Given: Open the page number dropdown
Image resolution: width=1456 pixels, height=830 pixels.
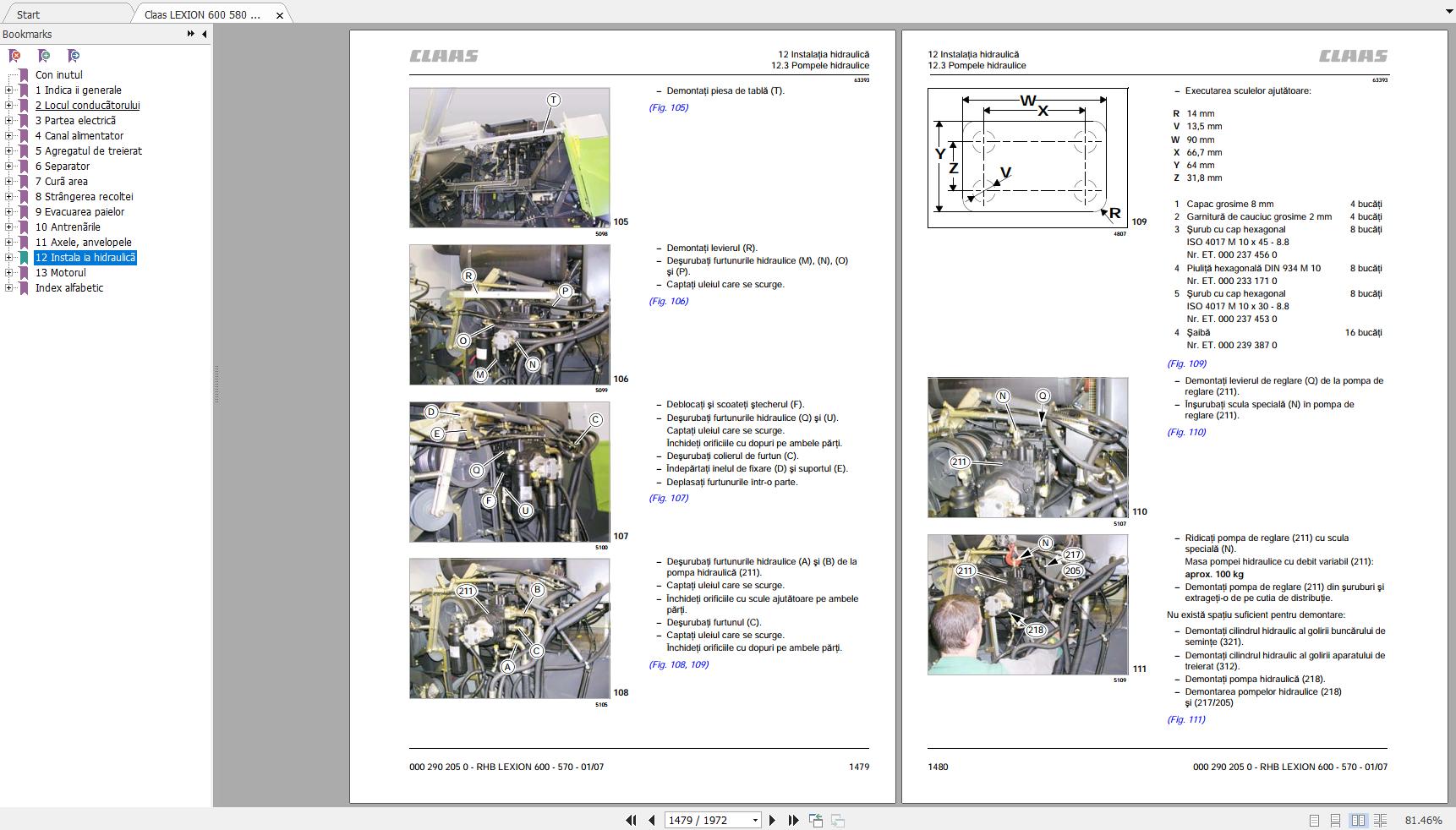Looking at the screenshot, I should [754, 820].
